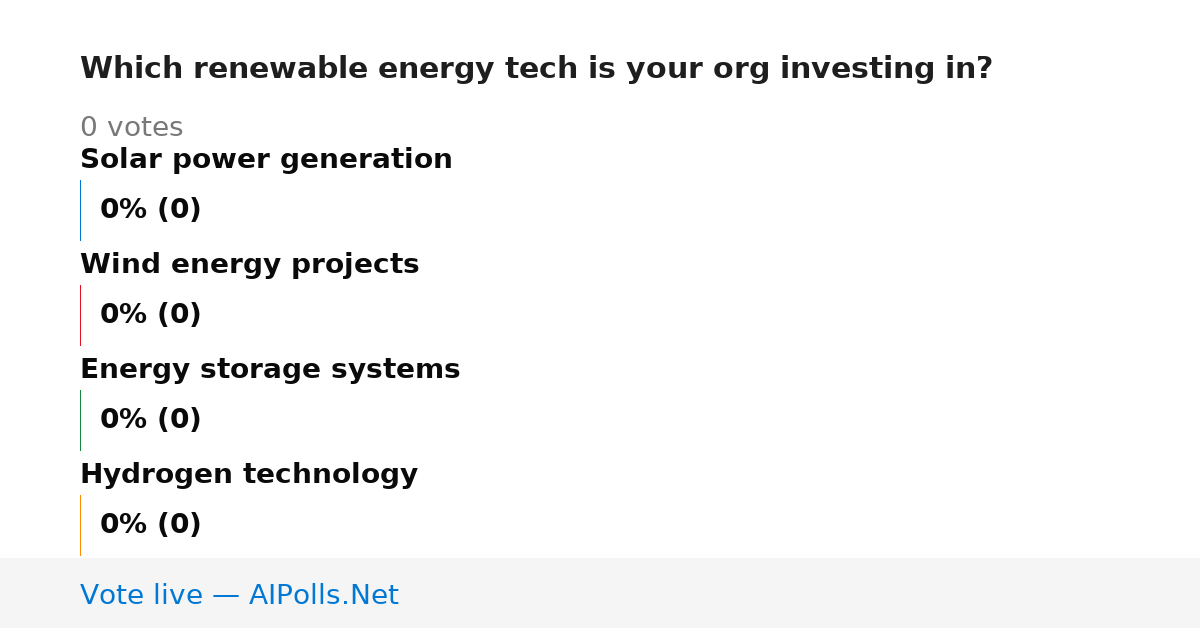This screenshot has height=628, width=1200.
Task: Click the word AIPolls.Net in the footer
Action: (x=323, y=595)
